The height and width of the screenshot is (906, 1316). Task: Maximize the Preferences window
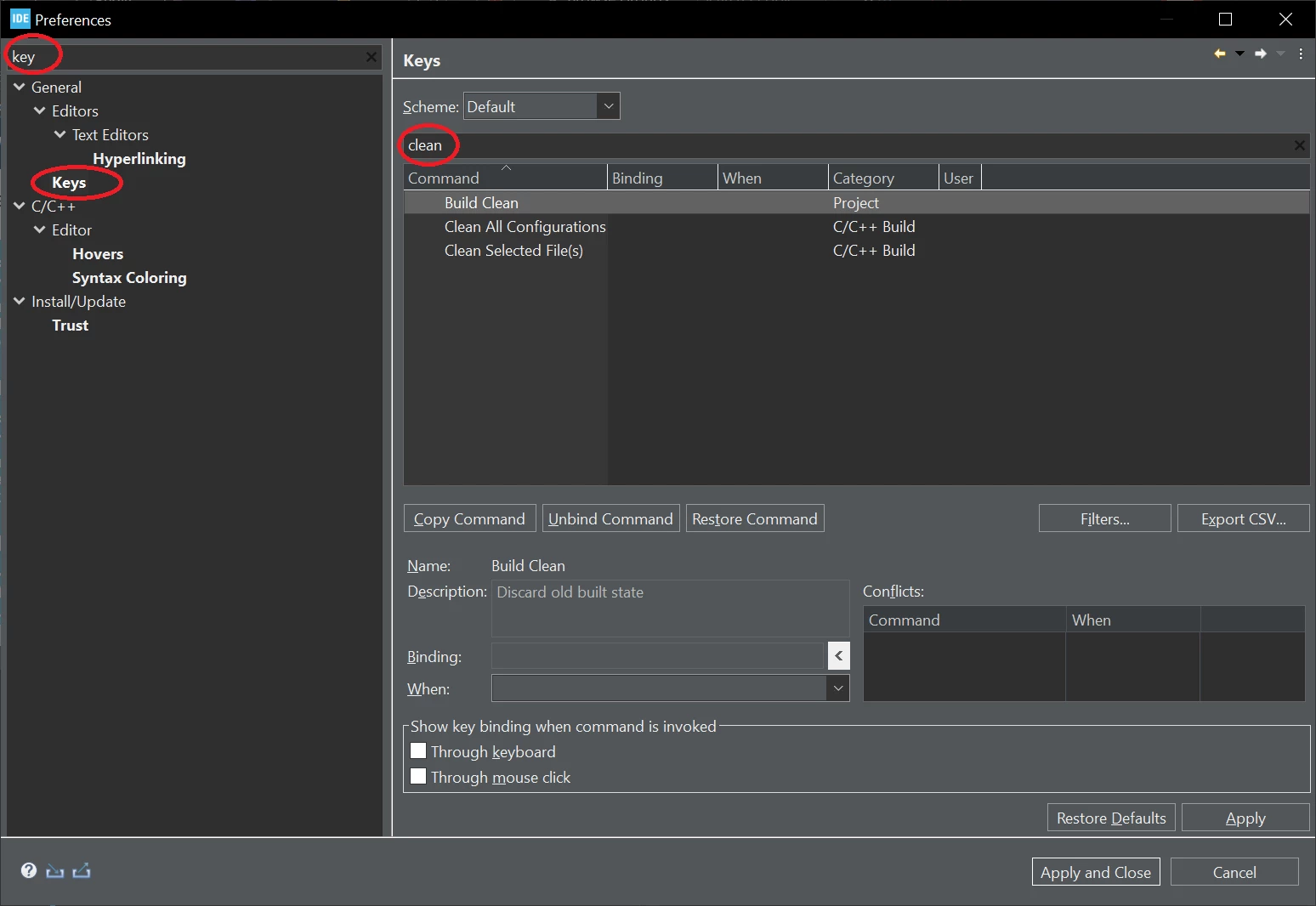tap(1225, 19)
